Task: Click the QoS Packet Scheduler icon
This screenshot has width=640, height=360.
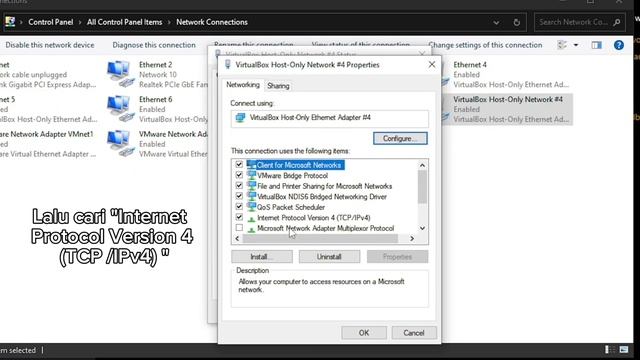Action: 251,207
